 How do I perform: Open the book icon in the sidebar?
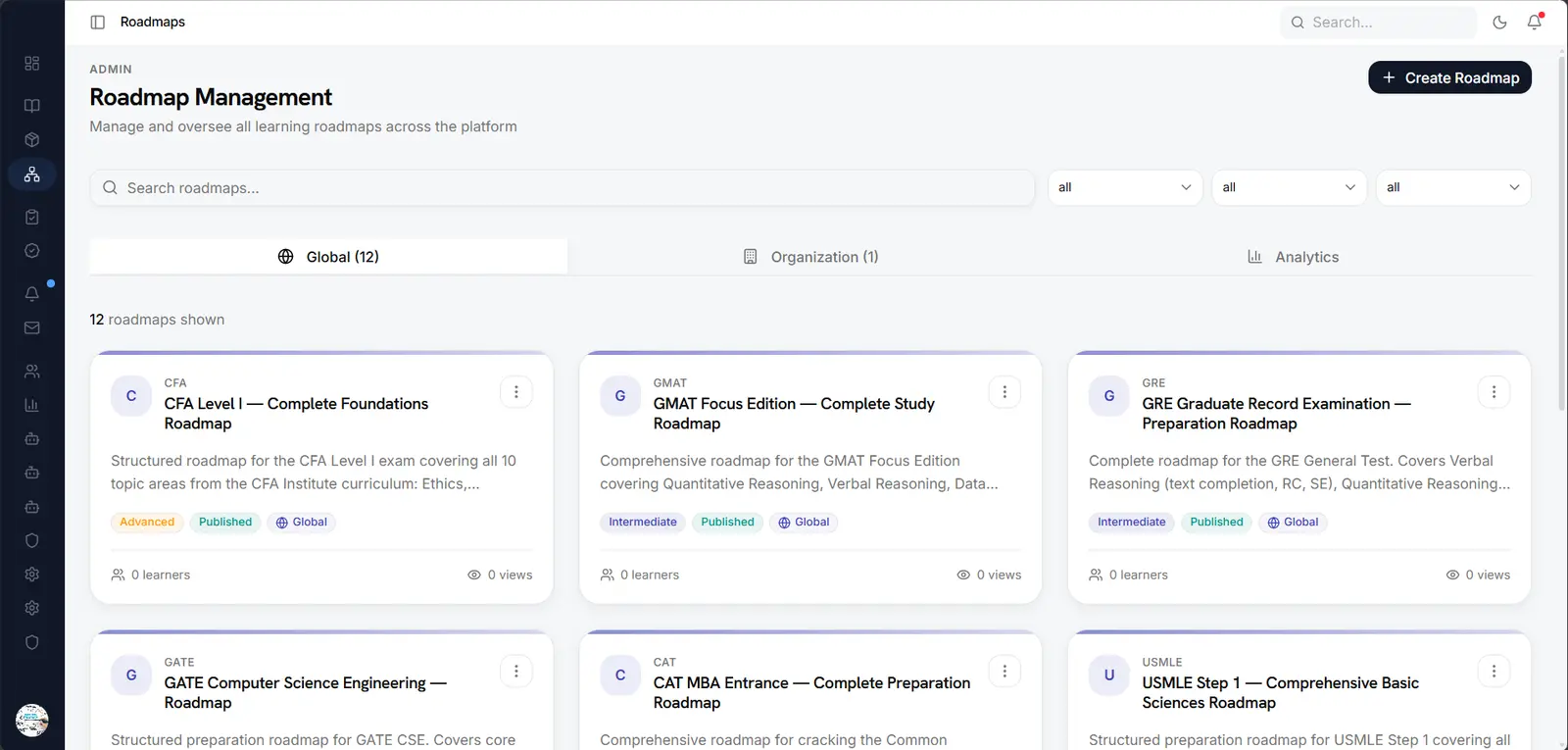(32, 106)
